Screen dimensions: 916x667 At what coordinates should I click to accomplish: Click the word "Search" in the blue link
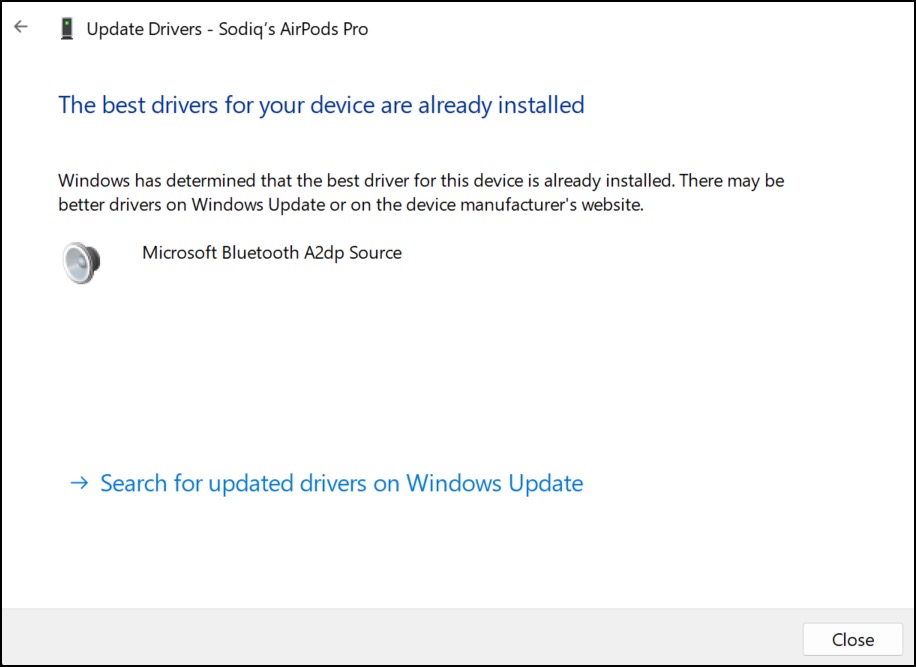click(x=133, y=484)
